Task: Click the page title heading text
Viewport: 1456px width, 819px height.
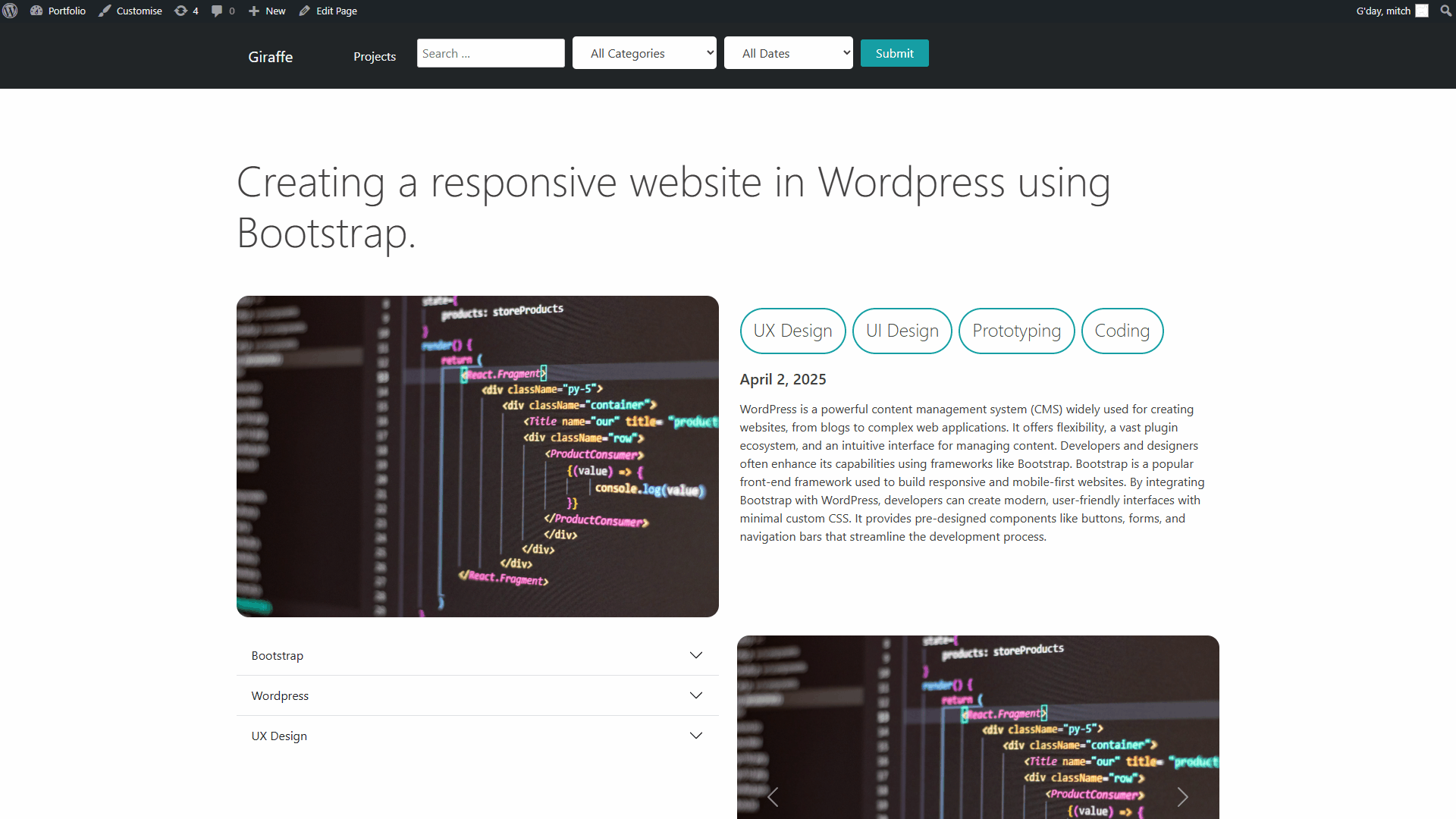Action: pyautogui.click(x=673, y=207)
